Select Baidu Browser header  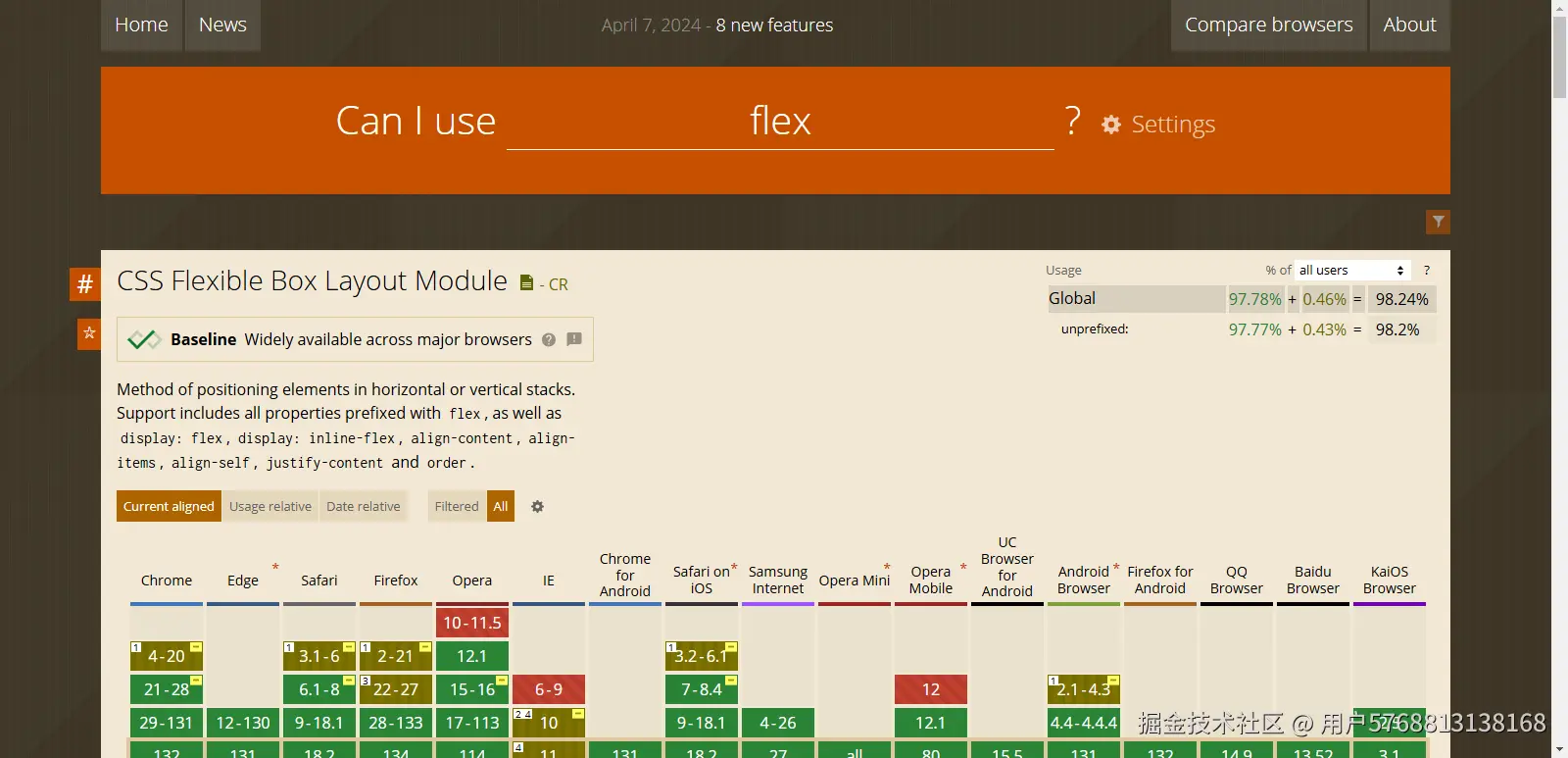[x=1313, y=580]
